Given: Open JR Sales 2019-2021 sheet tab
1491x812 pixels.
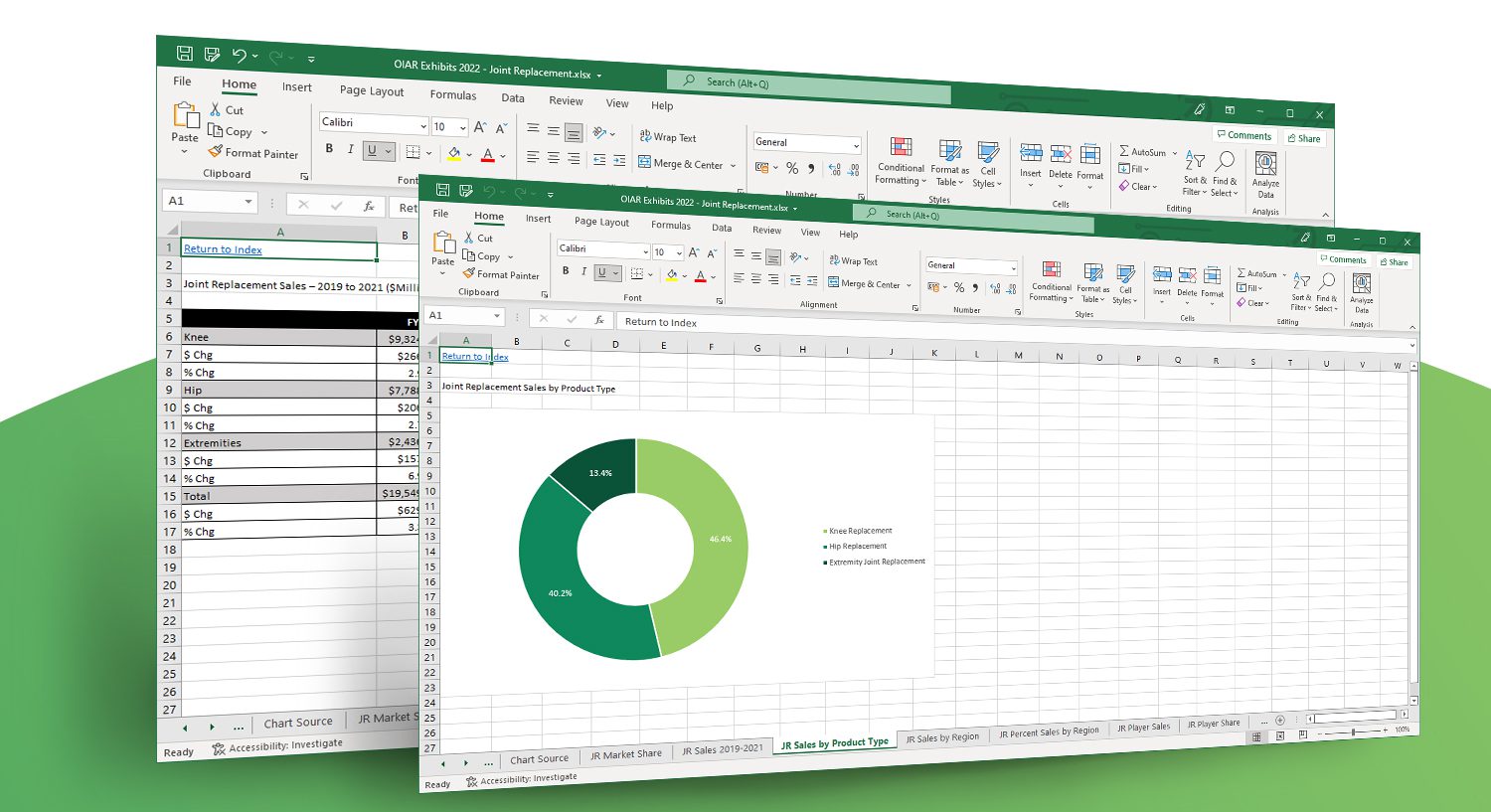Looking at the screenshot, I should (x=723, y=749).
